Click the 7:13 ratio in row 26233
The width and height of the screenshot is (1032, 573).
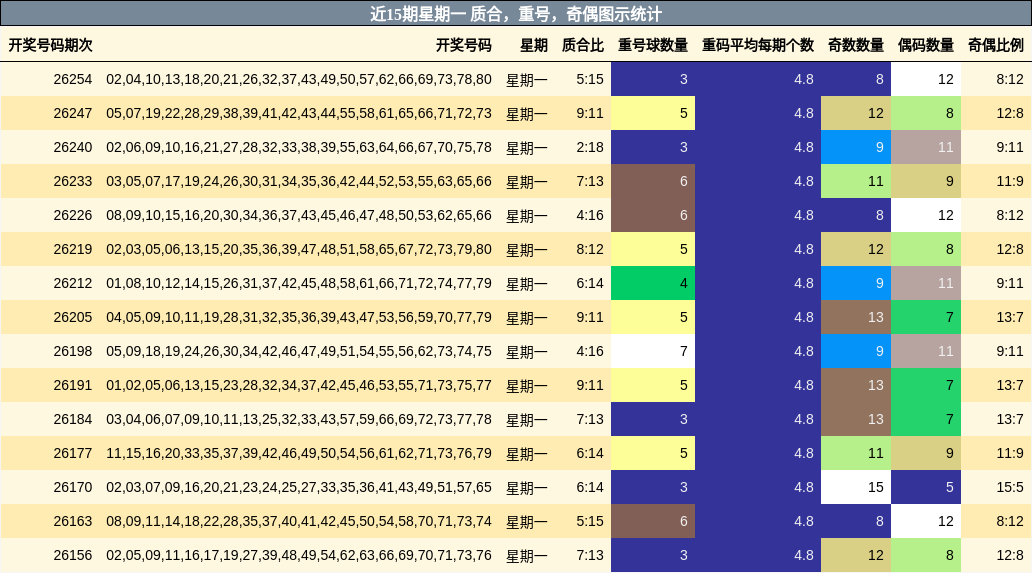click(590, 181)
